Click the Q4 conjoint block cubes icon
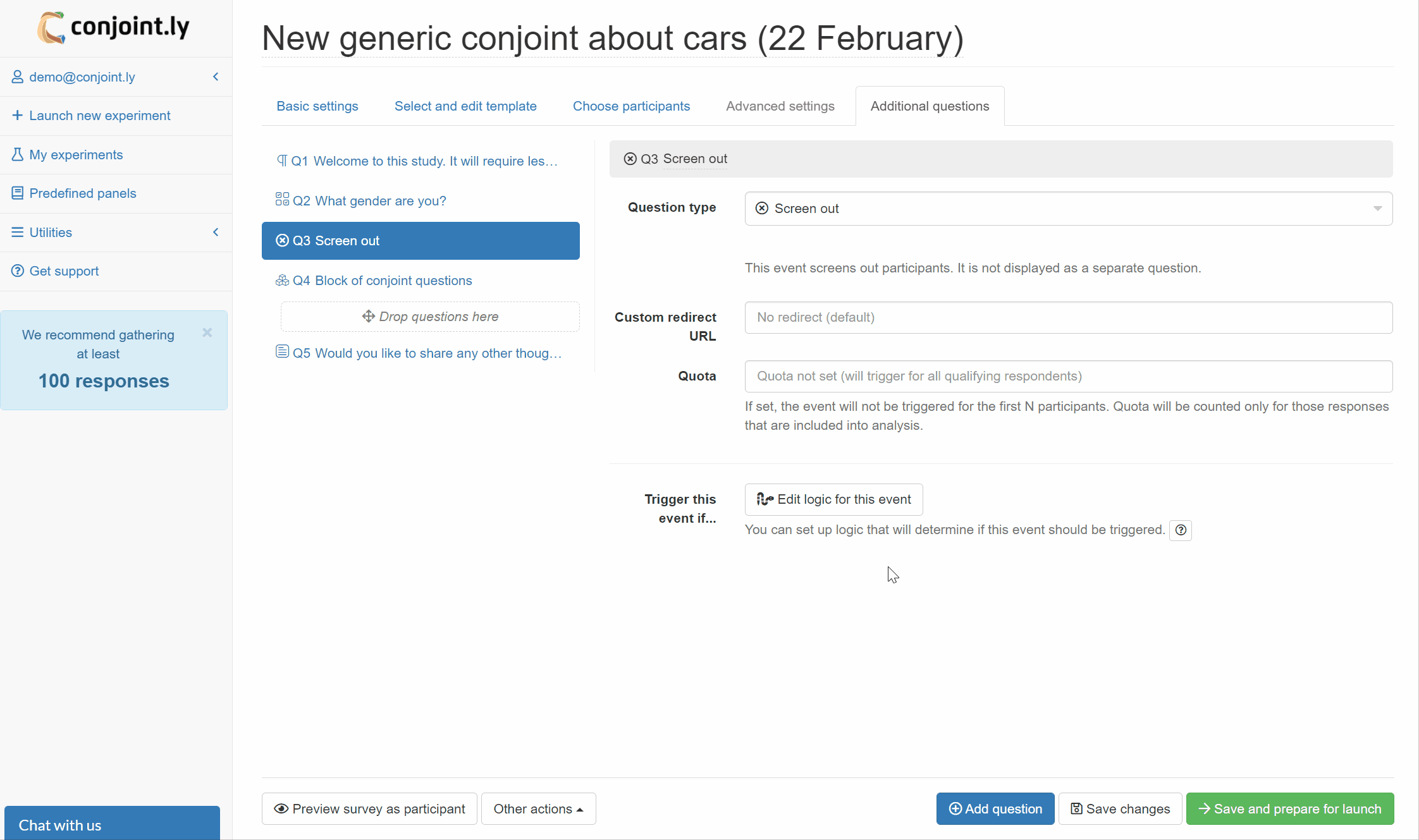The image size is (1419, 840). click(x=282, y=280)
